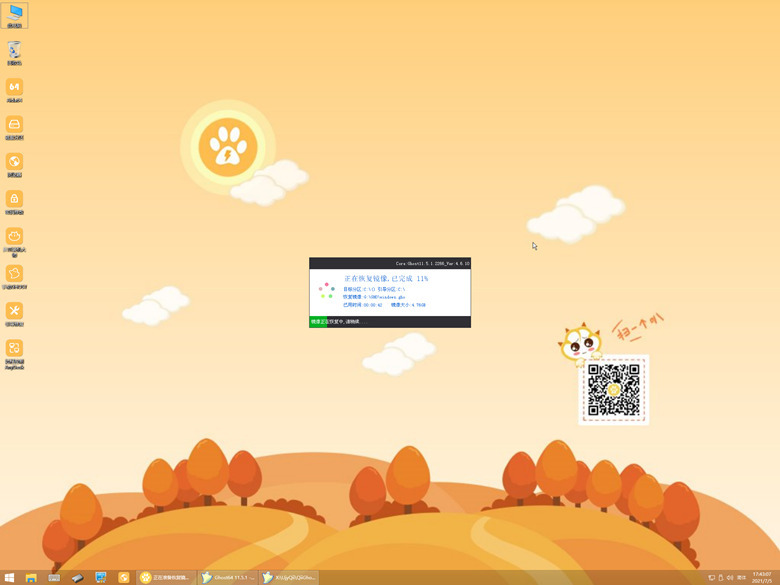Switch to the paw-icon restore task on the taskbar
The image size is (780, 585).
(x=166, y=577)
